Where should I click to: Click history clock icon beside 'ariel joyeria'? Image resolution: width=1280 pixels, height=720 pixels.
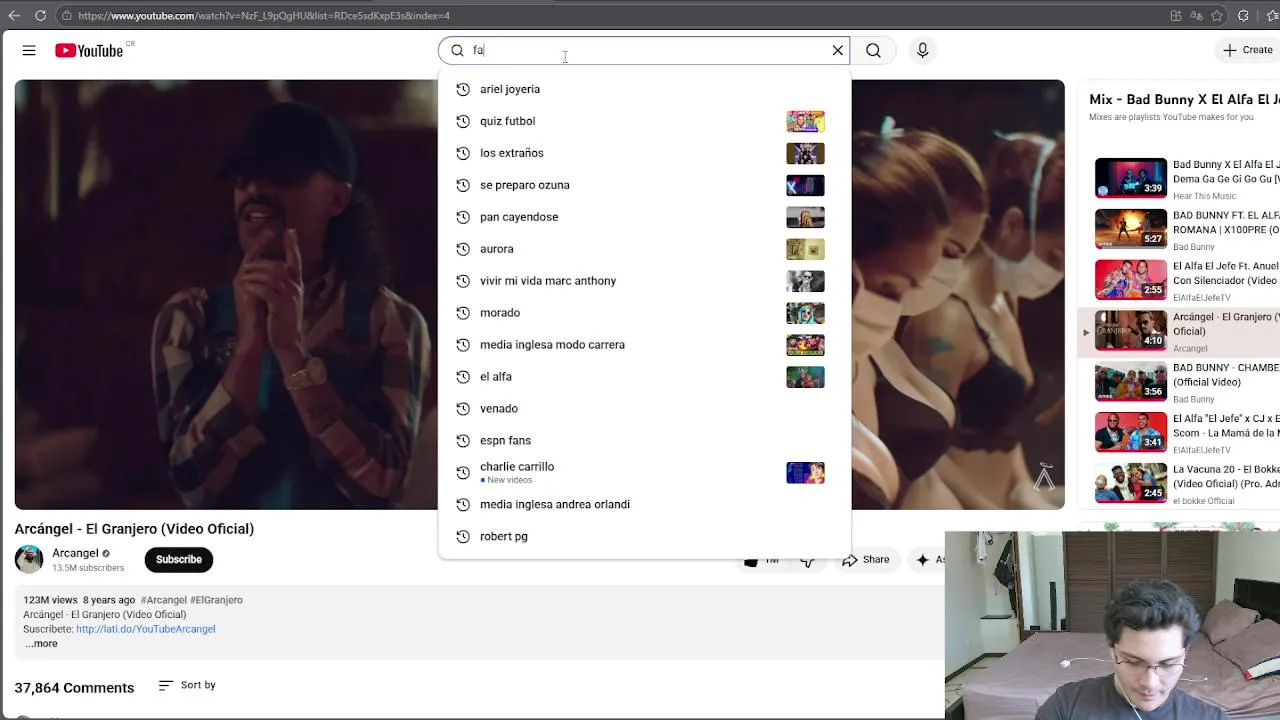click(463, 89)
